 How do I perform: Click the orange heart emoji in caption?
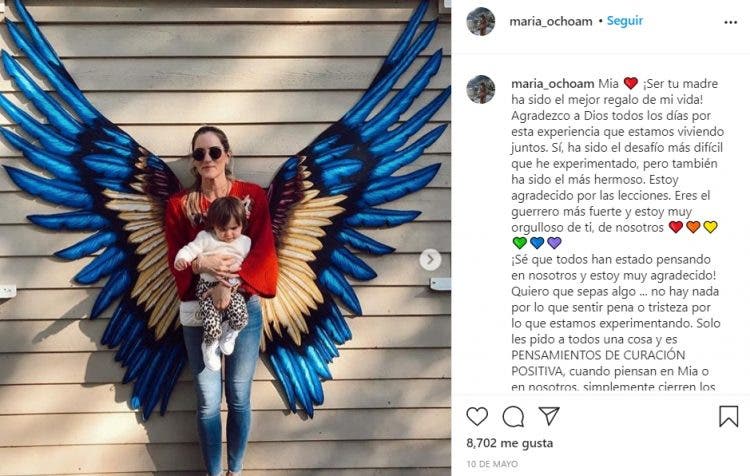[693, 227]
